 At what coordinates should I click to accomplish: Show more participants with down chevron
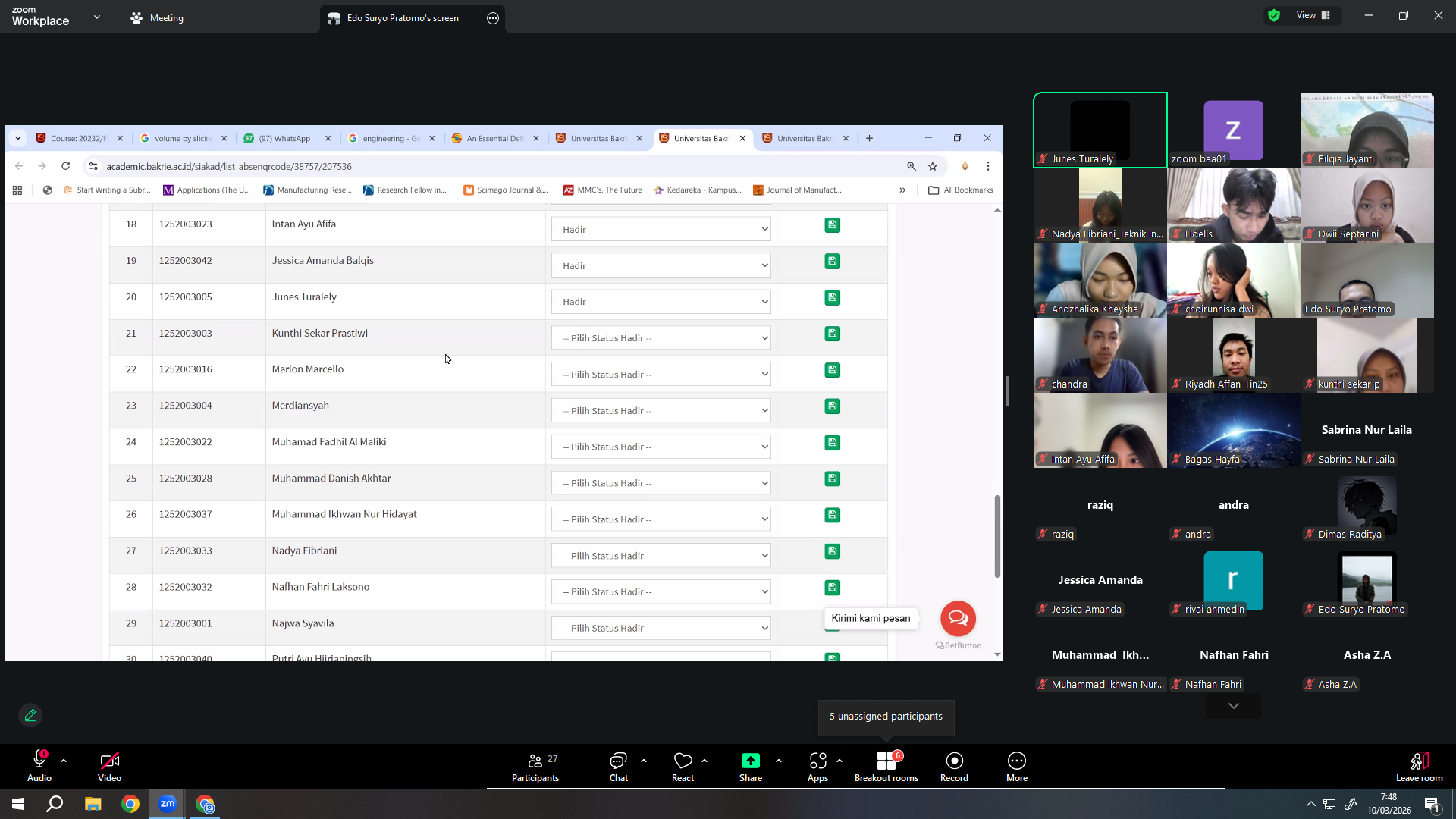click(x=1234, y=706)
